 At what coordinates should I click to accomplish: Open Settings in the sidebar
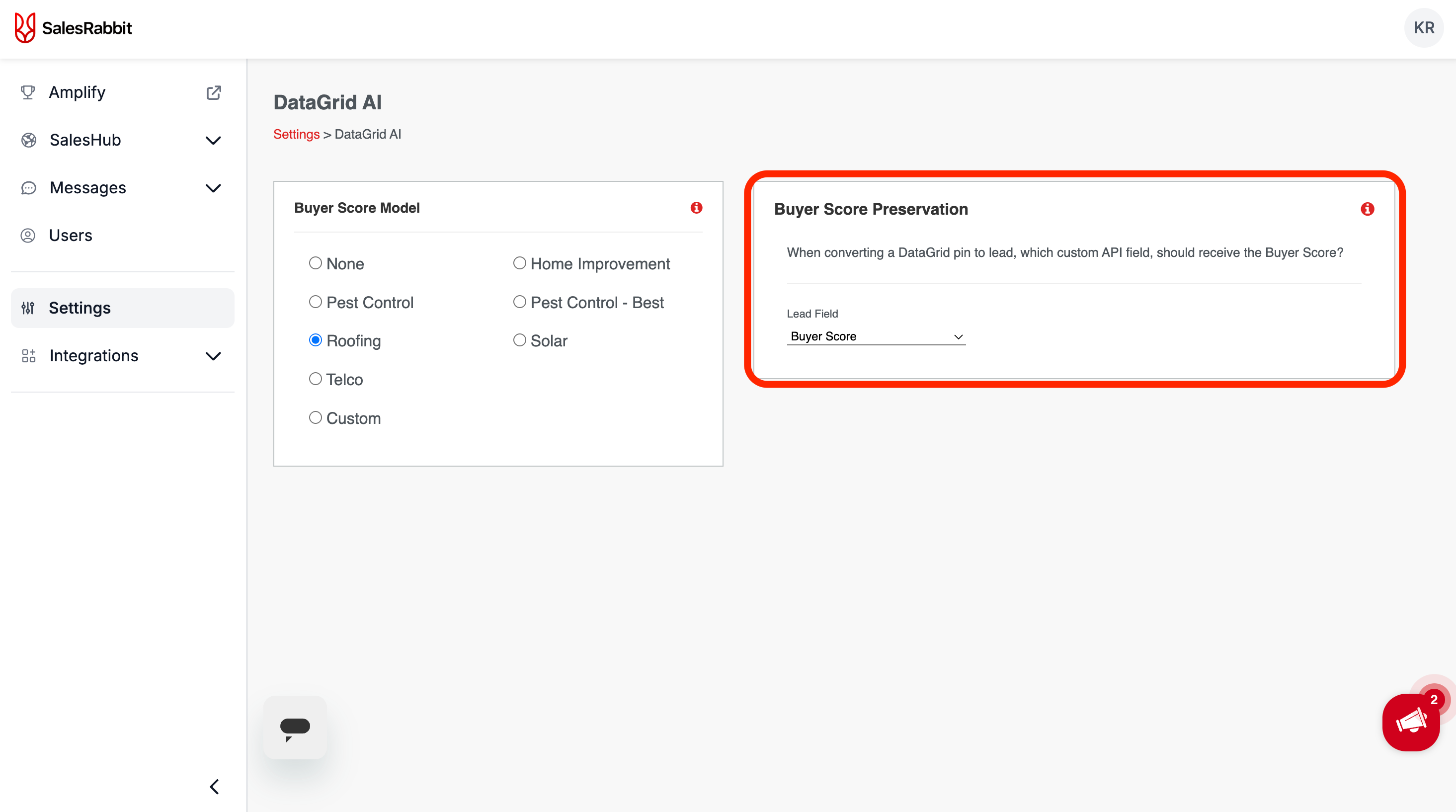coord(79,308)
